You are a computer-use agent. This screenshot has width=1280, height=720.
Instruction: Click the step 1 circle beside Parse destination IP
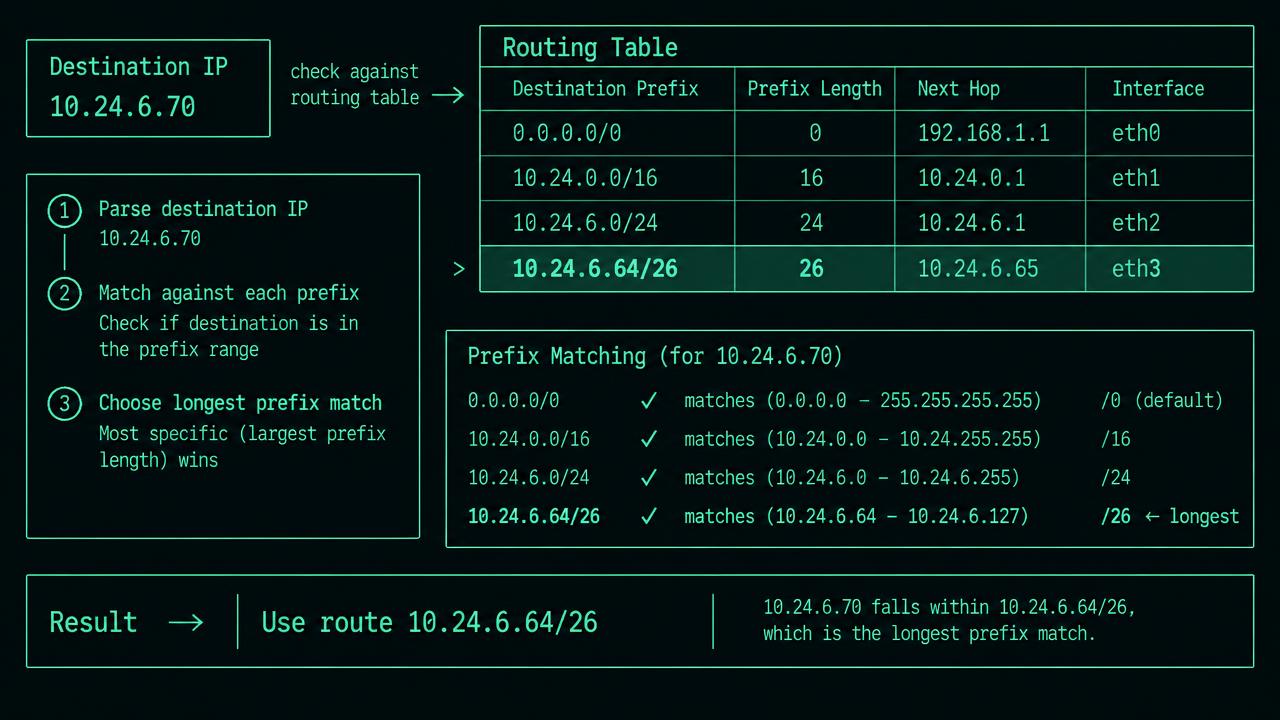tap(65, 211)
